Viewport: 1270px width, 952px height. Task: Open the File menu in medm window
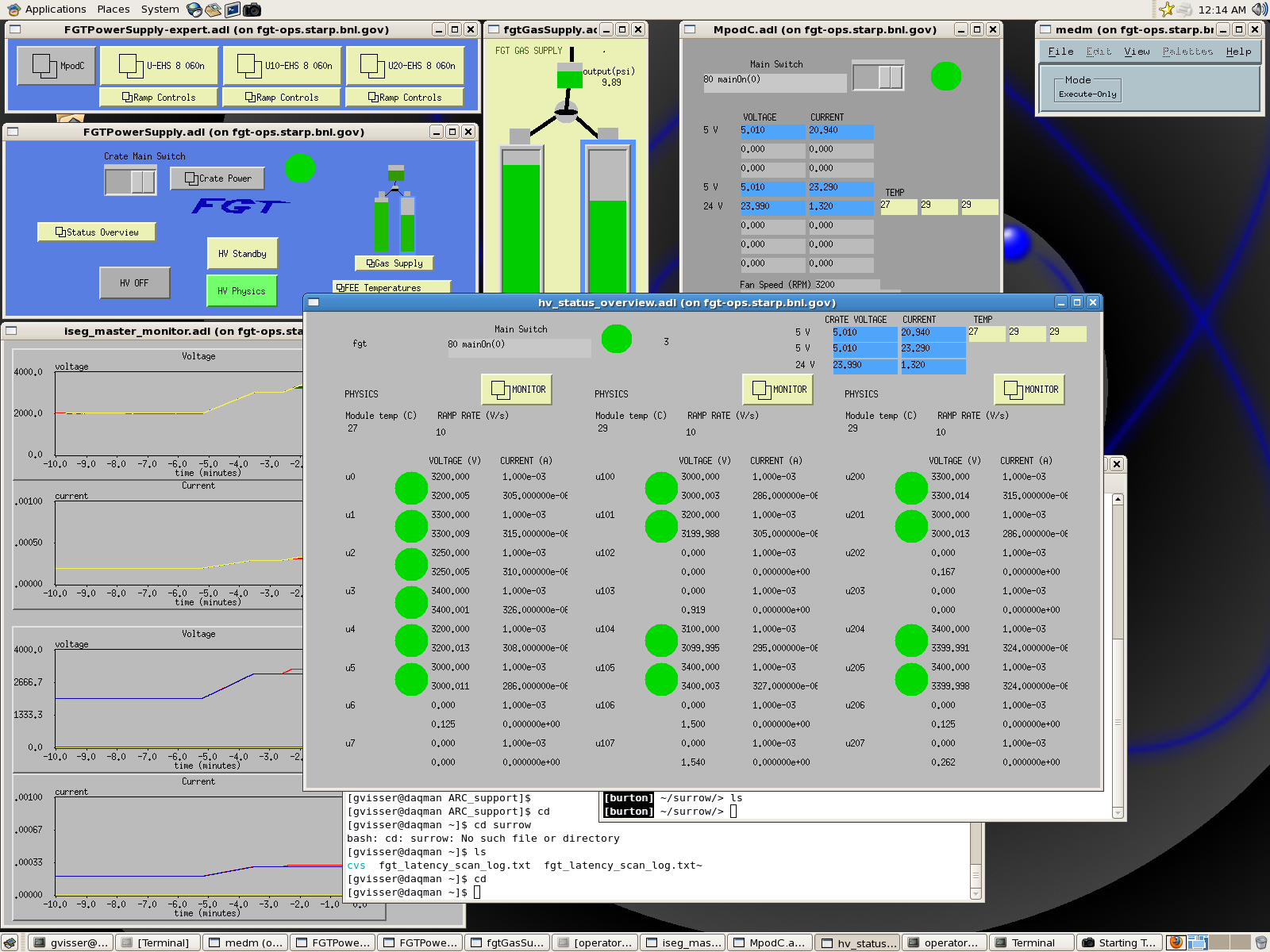tap(1060, 52)
